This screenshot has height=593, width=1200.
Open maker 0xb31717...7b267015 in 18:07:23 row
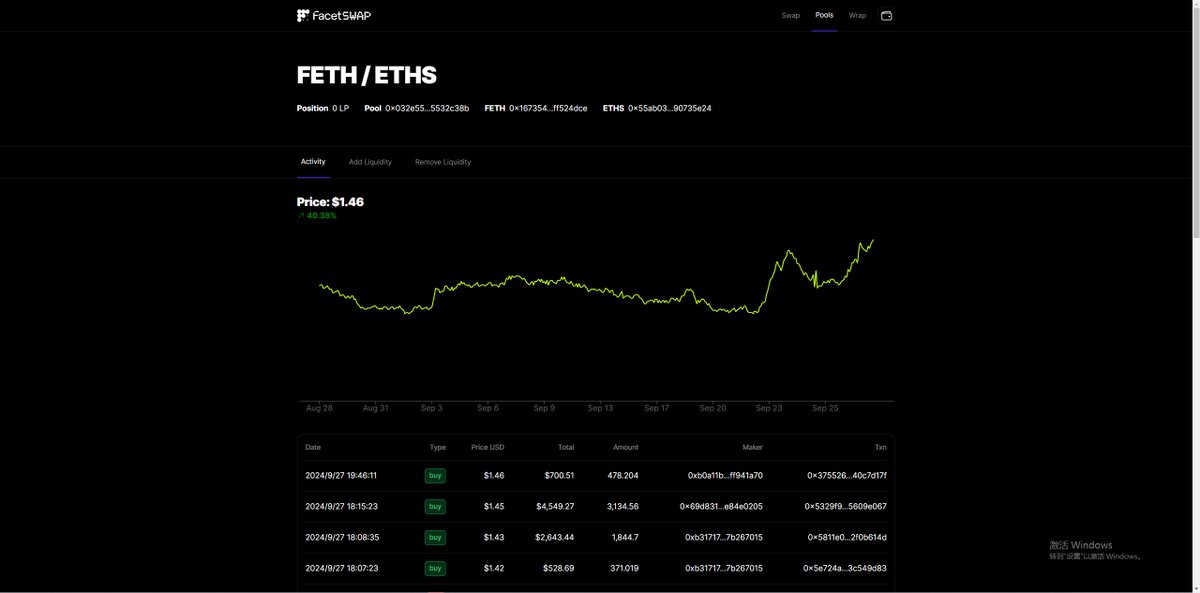click(724, 568)
